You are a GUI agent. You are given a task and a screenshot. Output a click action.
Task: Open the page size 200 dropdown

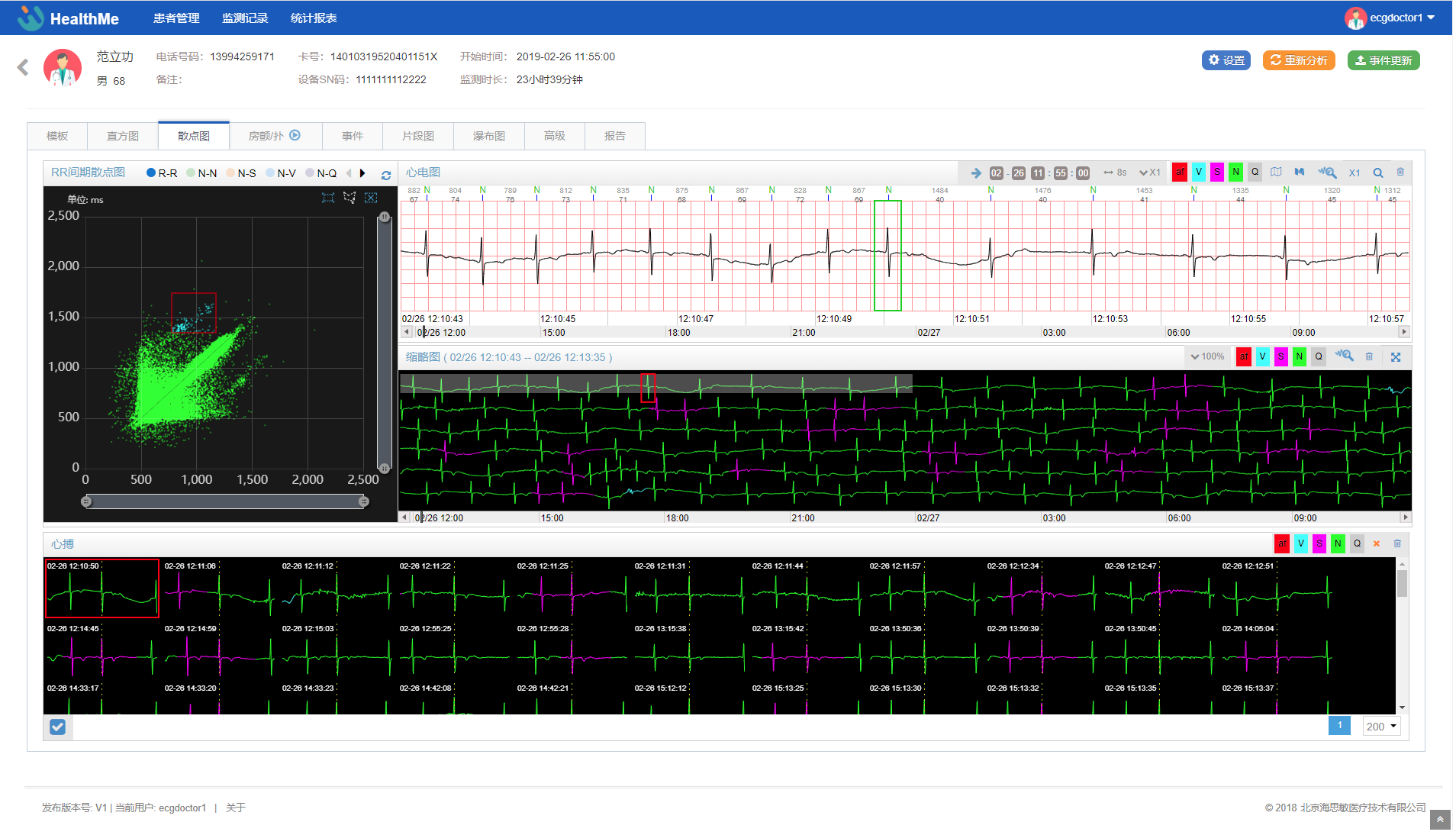coord(1381,727)
